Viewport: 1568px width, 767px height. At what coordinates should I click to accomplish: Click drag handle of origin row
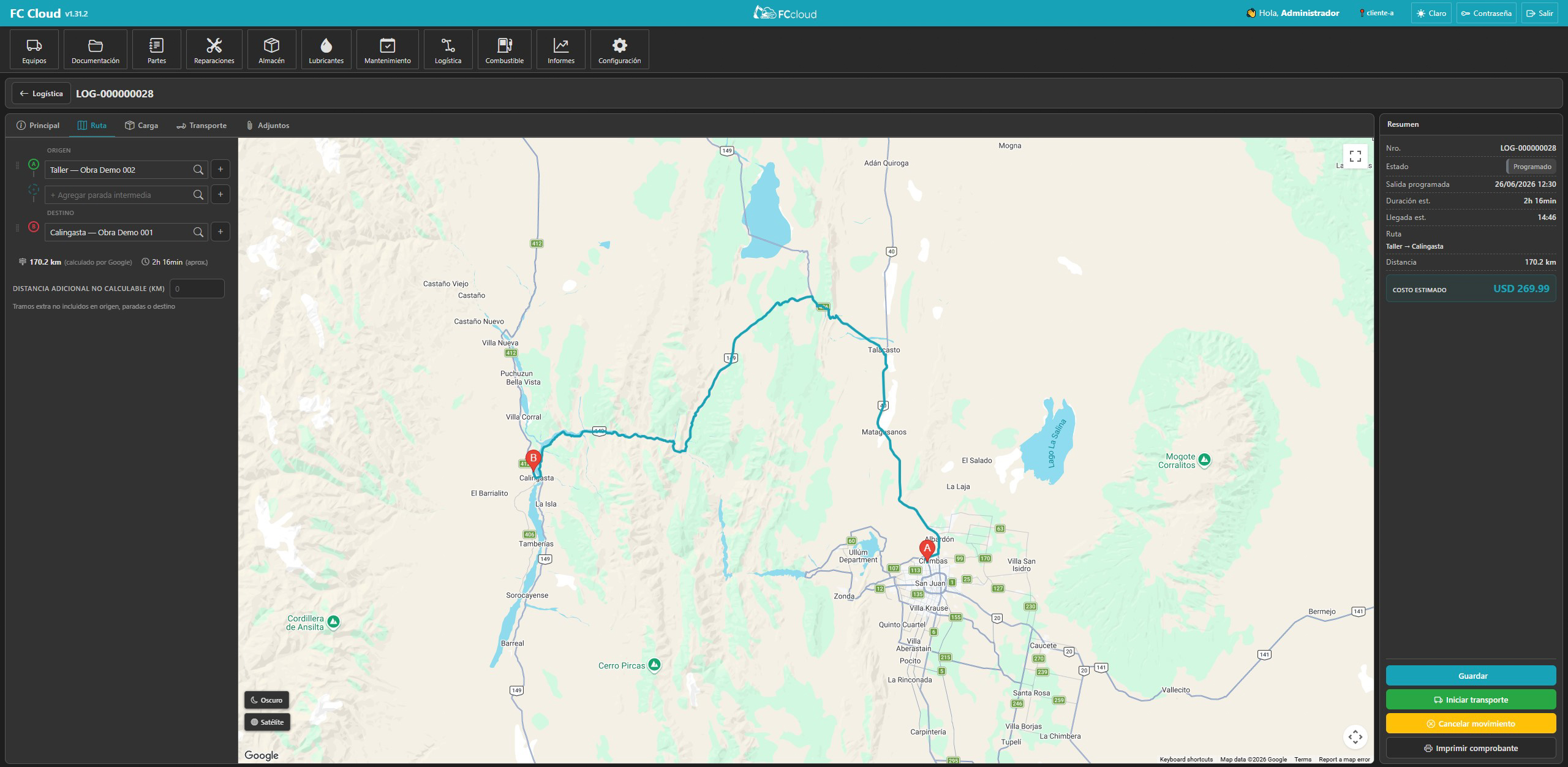pos(17,165)
